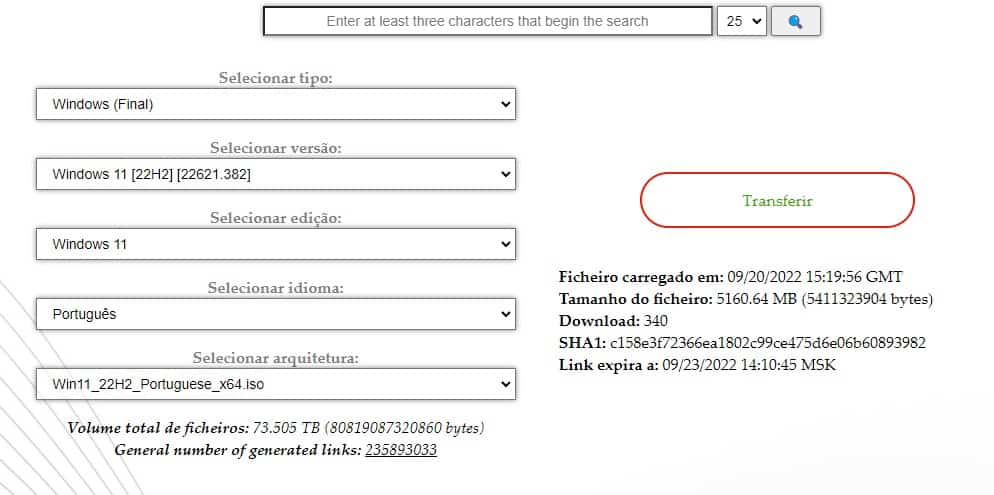The image size is (994, 495).
Task: Click the Selecionar arquitetura label
Action: [276, 358]
